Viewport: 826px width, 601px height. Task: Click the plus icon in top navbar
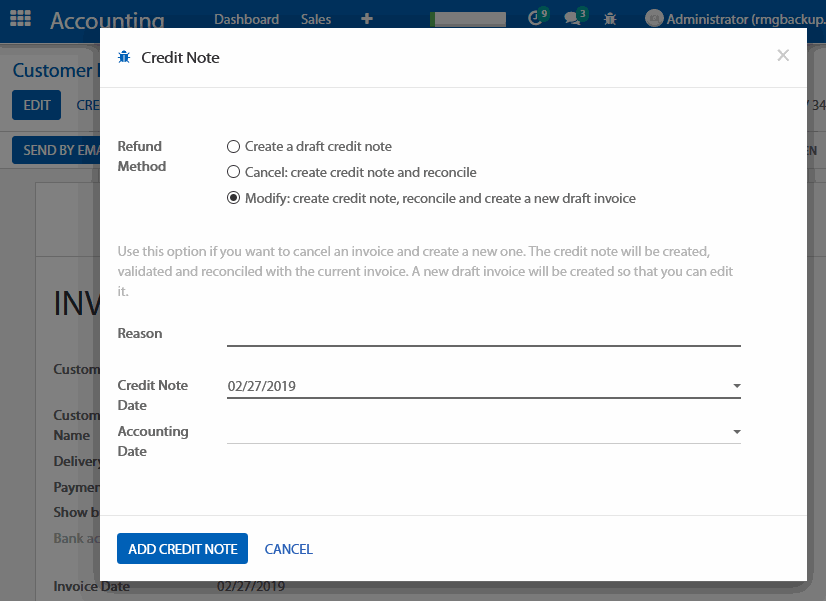[x=366, y=19]
